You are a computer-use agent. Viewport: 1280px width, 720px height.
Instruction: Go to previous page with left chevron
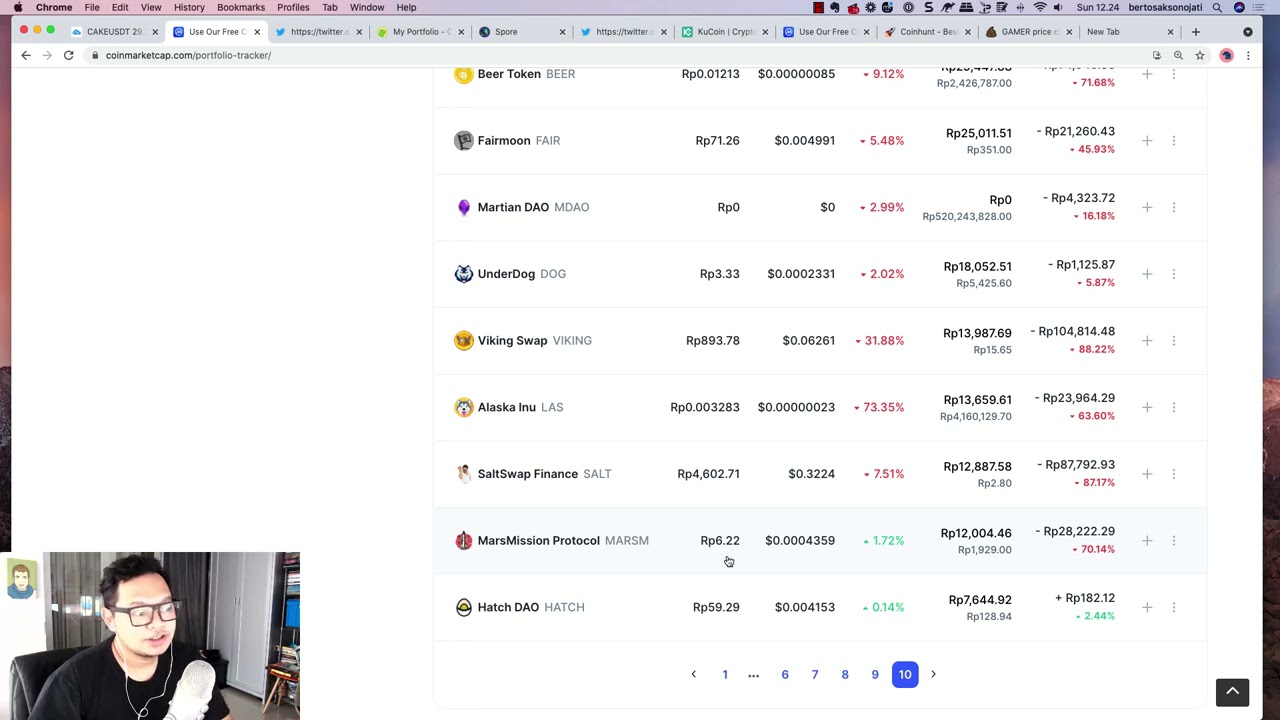[693, 675]
